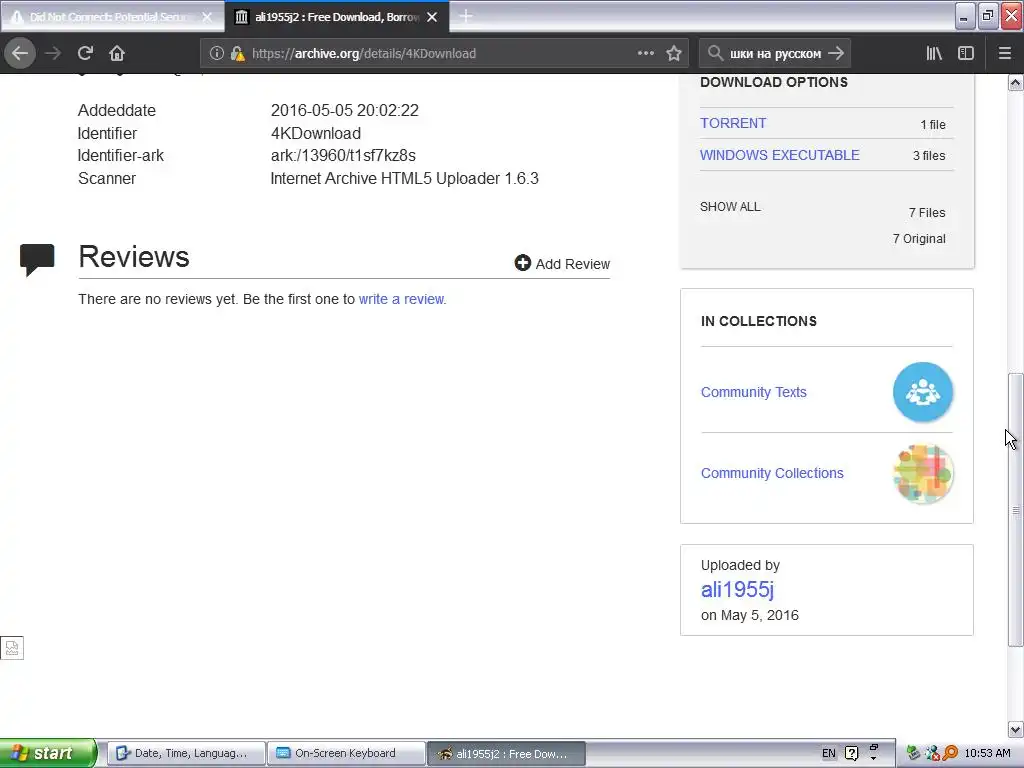Screen dimensions: 1024x768
Task: Click the page scrollbar up arrow
Action: click(1016, 83)
